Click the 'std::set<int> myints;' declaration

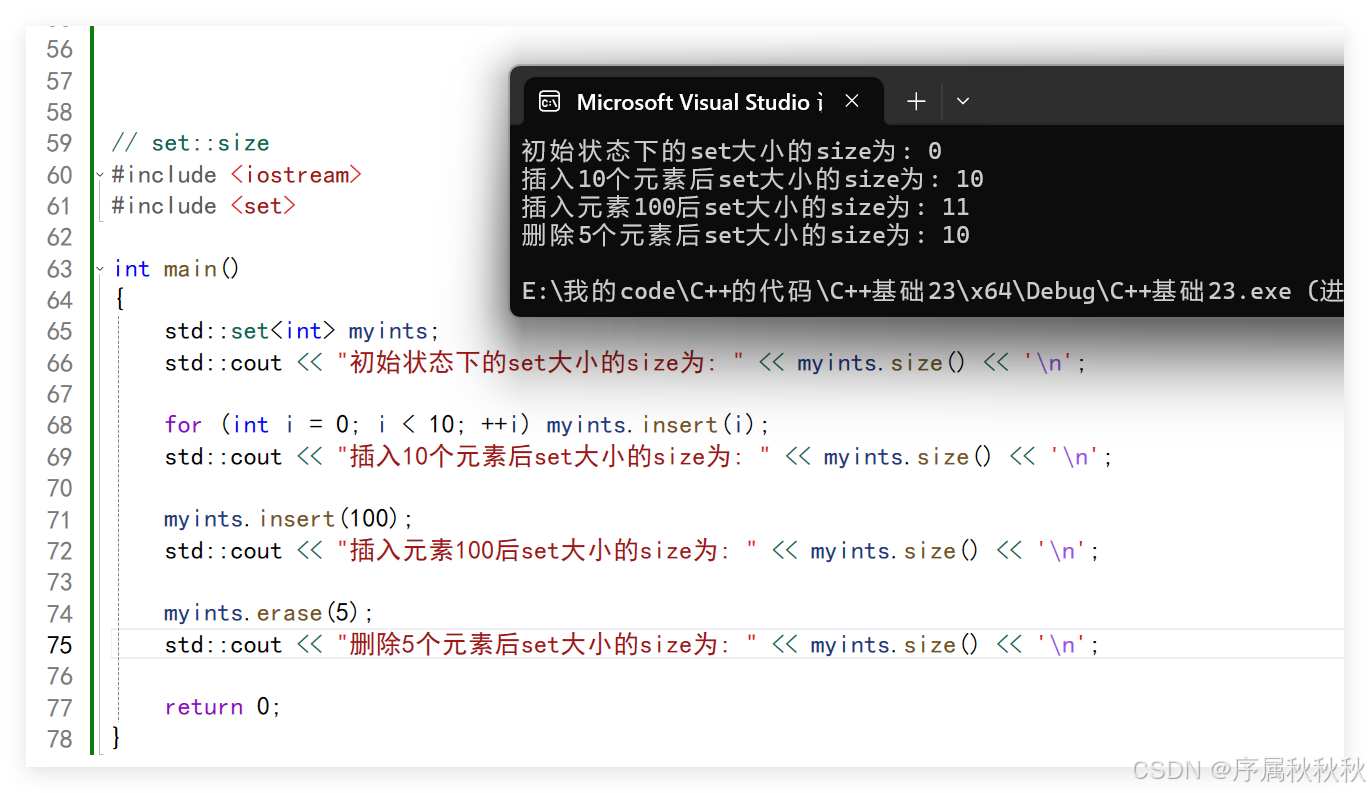pos(302,331)
